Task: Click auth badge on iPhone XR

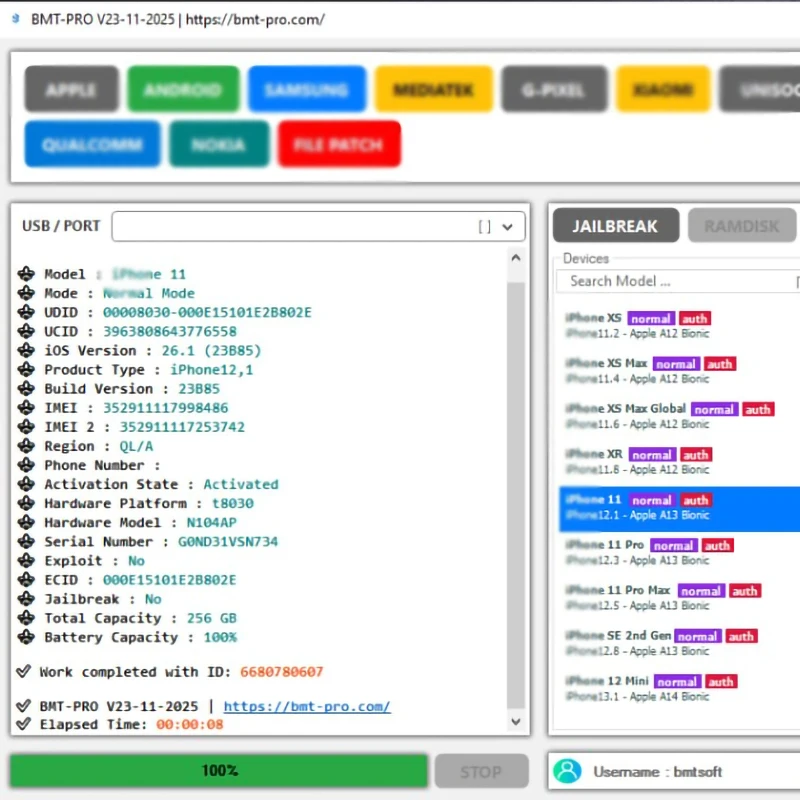Action: coord(696,455)
